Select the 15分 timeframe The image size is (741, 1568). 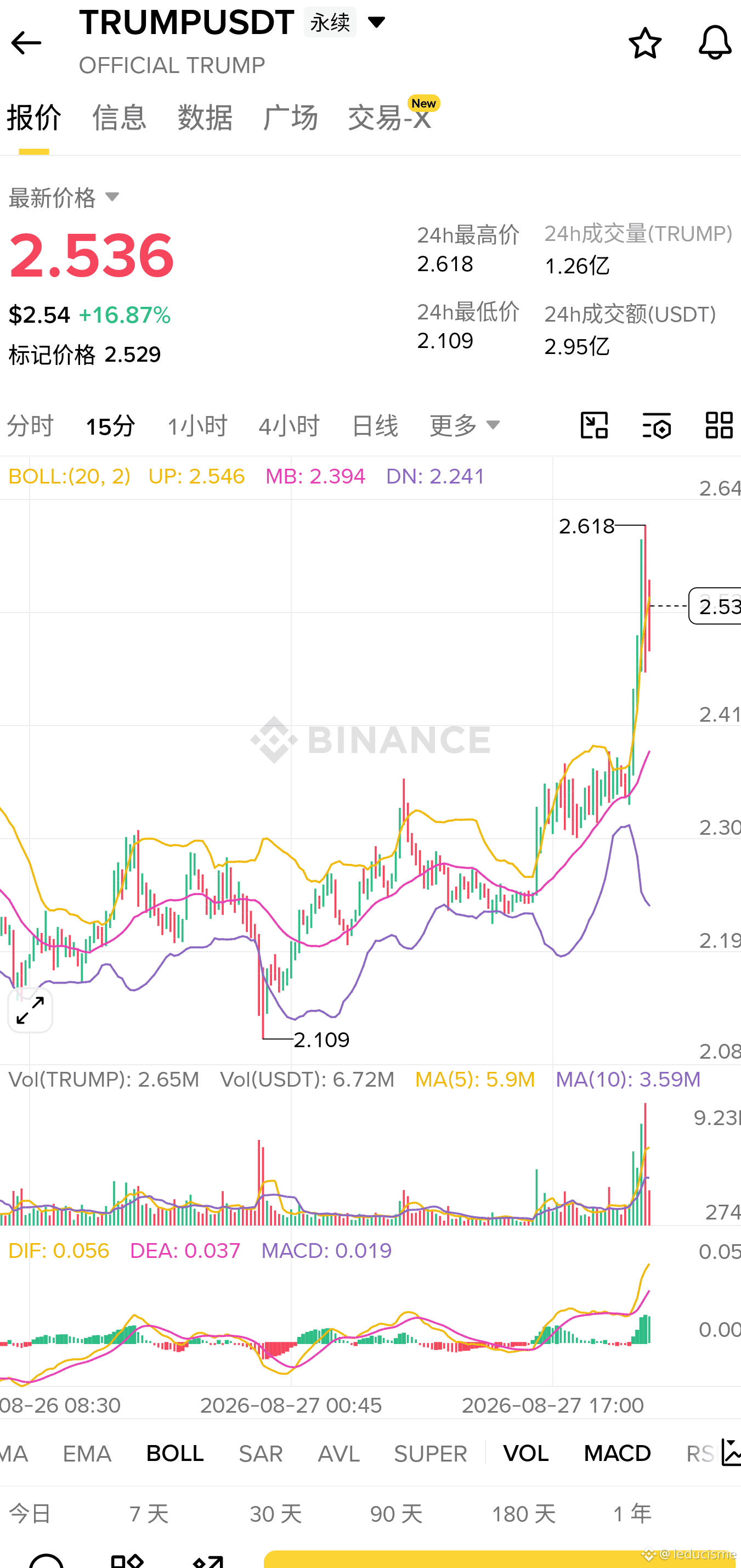pos(110,425)
